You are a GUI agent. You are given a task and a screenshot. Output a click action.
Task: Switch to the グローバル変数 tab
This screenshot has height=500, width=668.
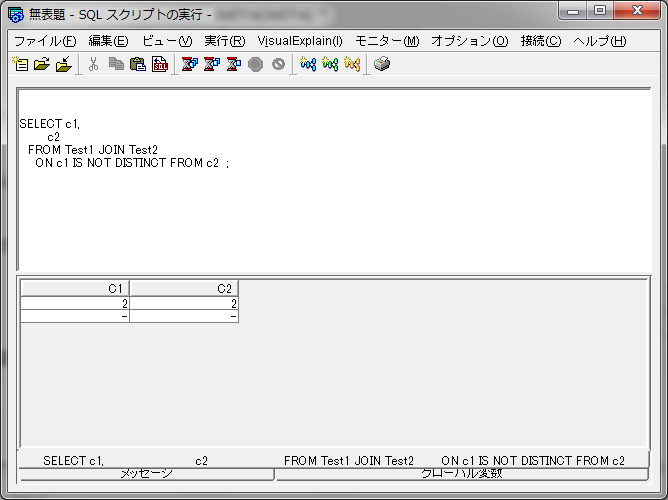click(462, 474)
